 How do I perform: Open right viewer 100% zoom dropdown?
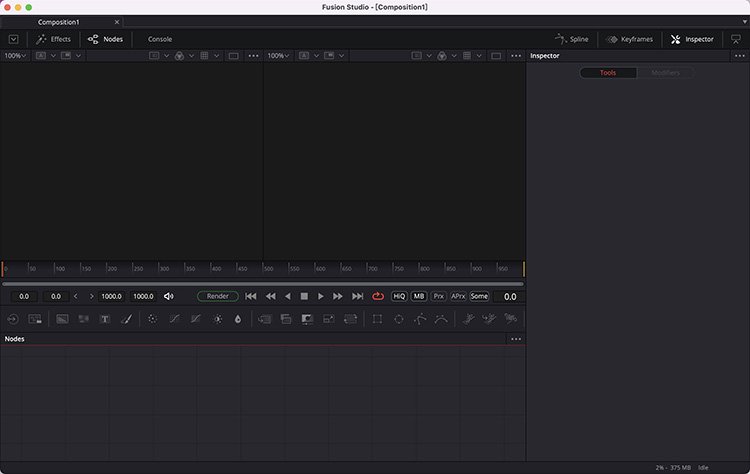[x=278, y=56]
